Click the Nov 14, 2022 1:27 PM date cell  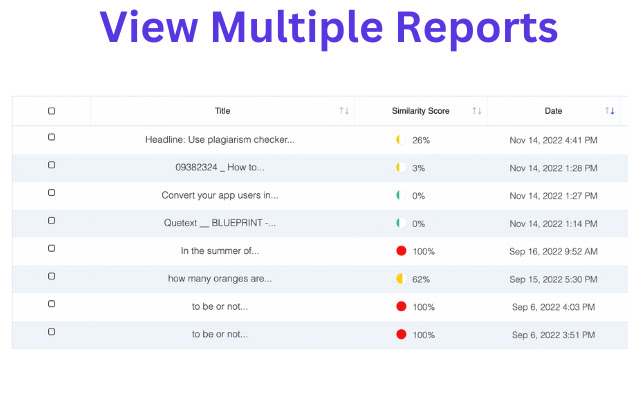click(x=554, y=195)
